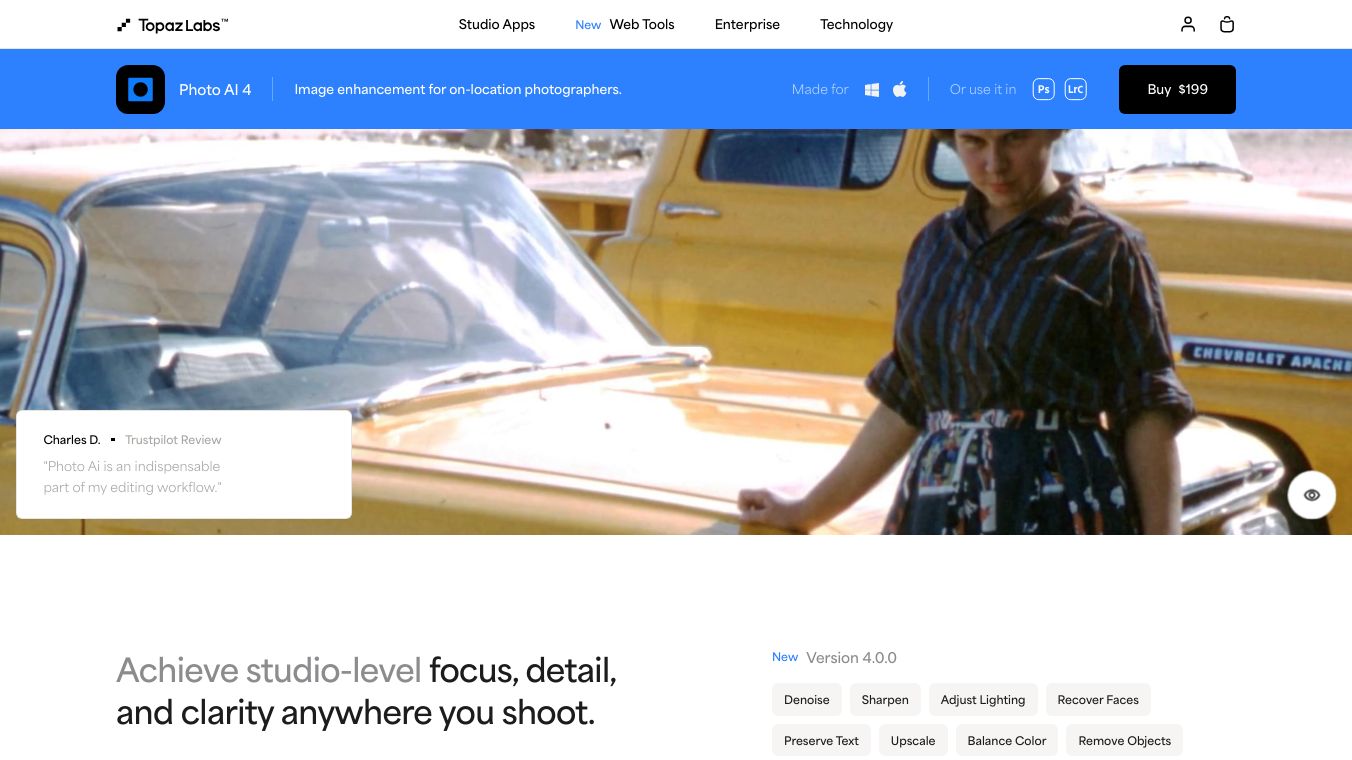Select the Balance Color feature tag
The height and width of the screenshot is (760, 1352).
tap(1007, 741)
